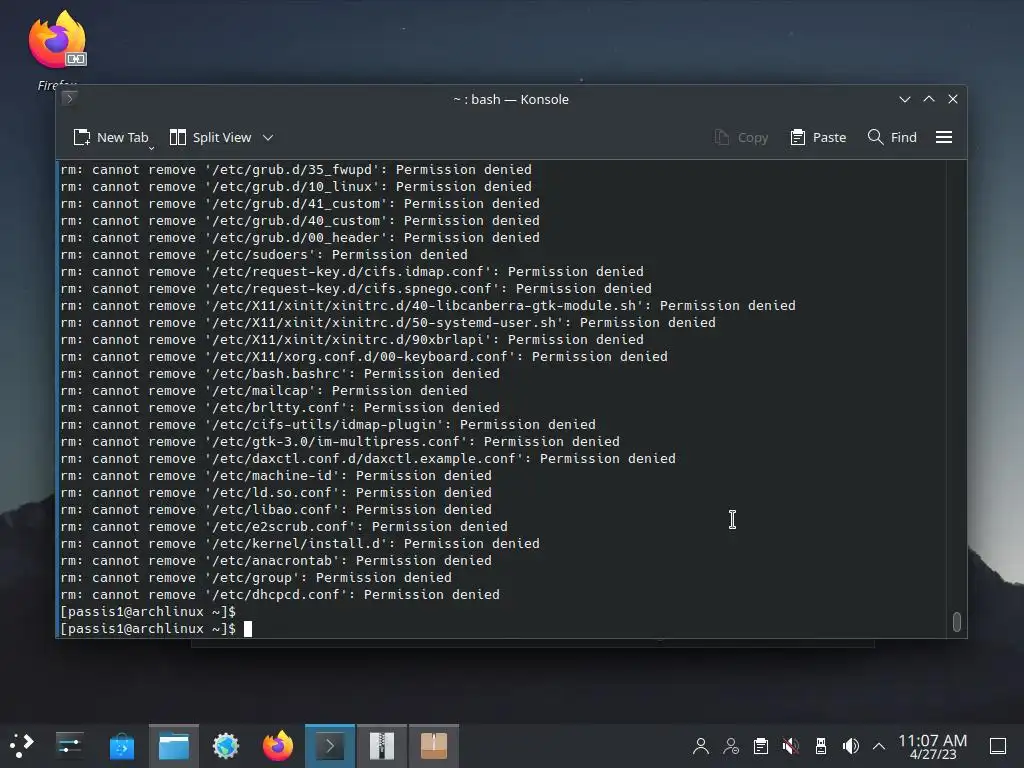Open the Konsole hamburger menu
This screenshot has height=768, width=1024.
point(944,137)
